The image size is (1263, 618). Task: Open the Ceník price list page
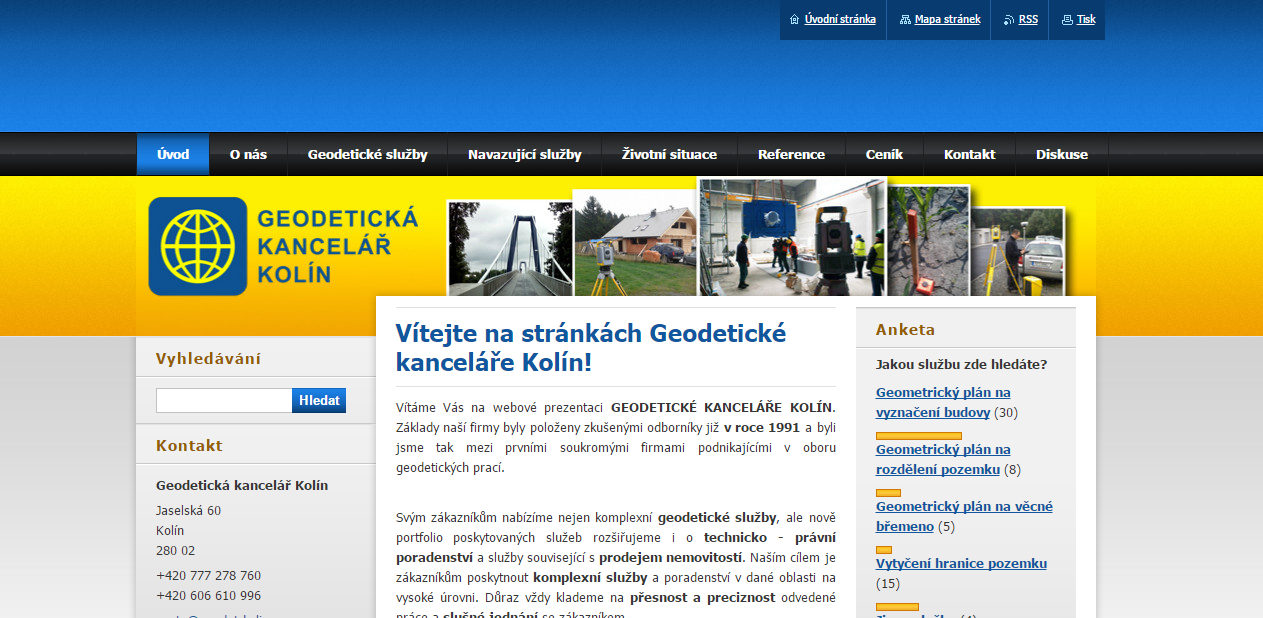tap(884, 154)
